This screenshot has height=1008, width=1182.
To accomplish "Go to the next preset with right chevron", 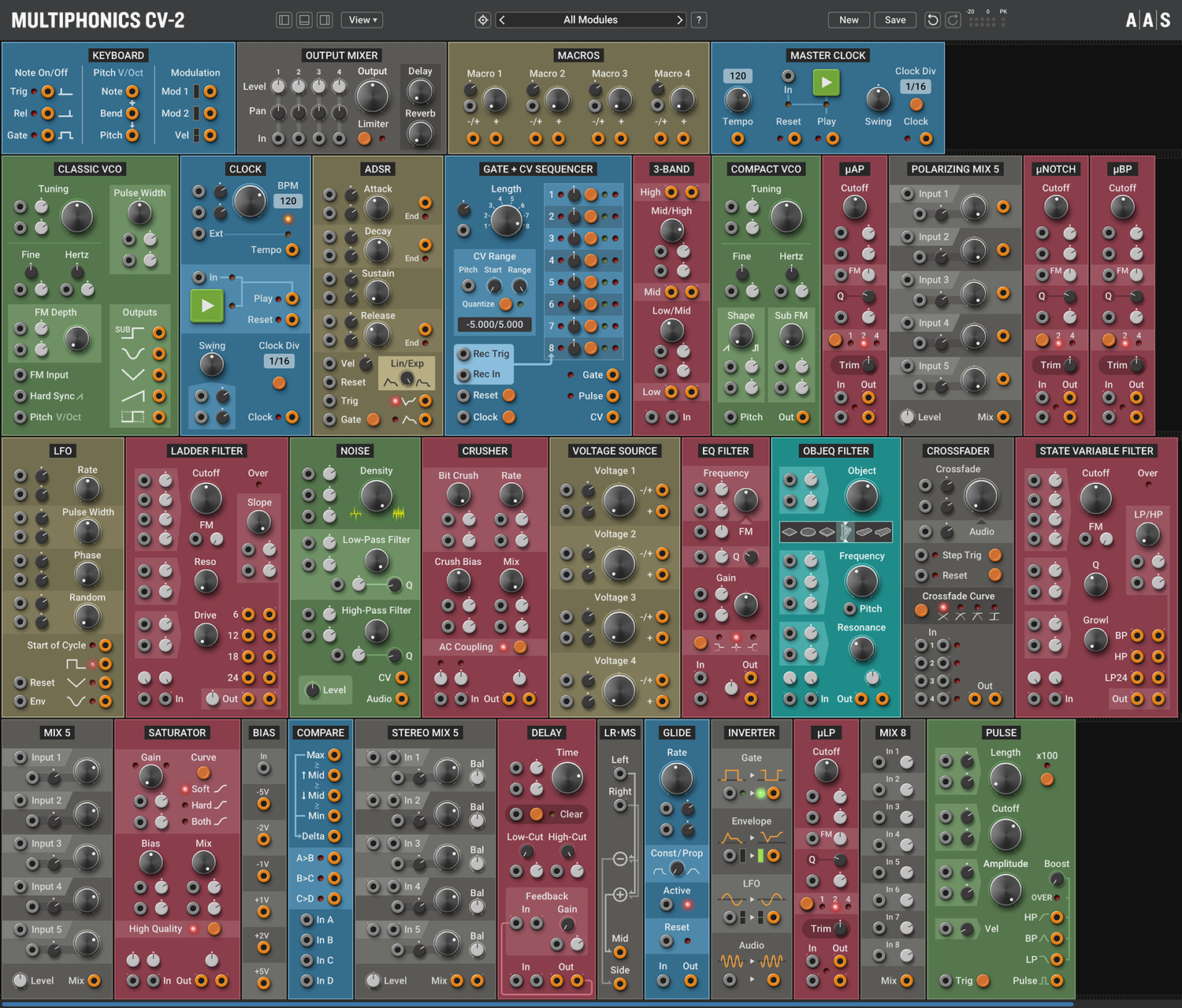I will [x=679, y=20].
